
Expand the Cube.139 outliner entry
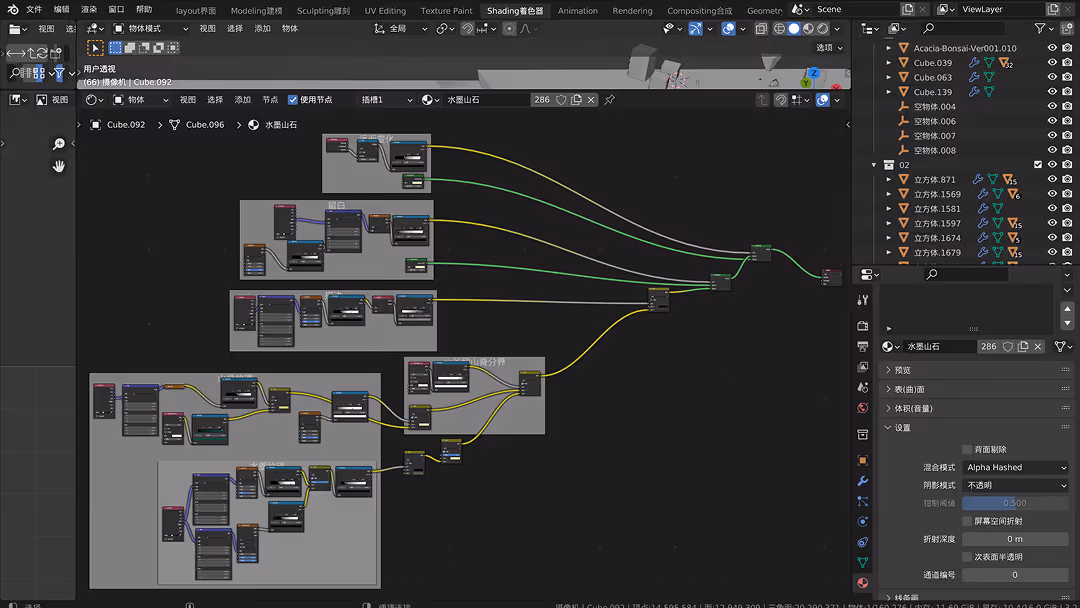coord(887,91)
